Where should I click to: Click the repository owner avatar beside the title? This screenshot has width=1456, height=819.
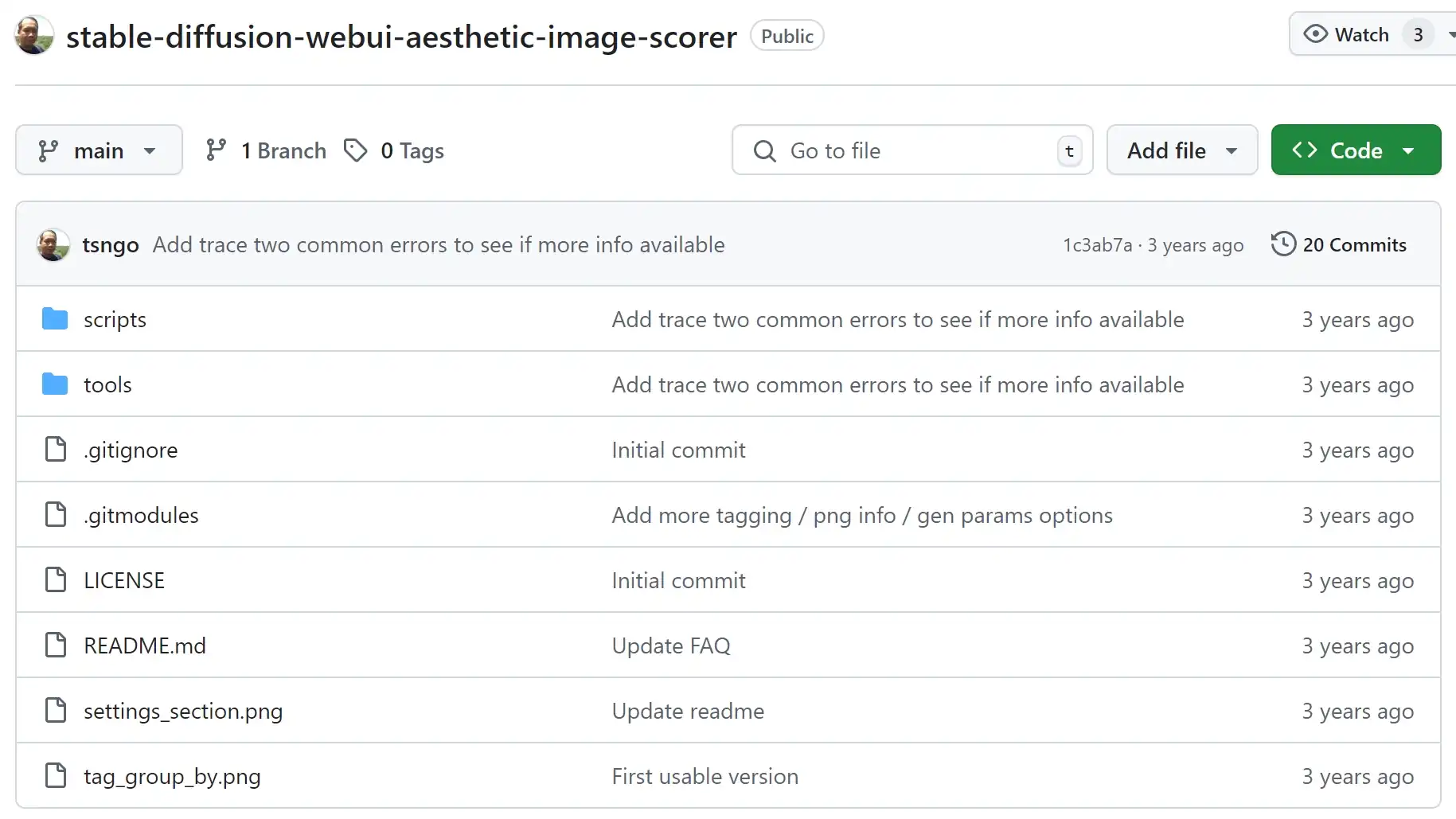[x=34, y=35]
